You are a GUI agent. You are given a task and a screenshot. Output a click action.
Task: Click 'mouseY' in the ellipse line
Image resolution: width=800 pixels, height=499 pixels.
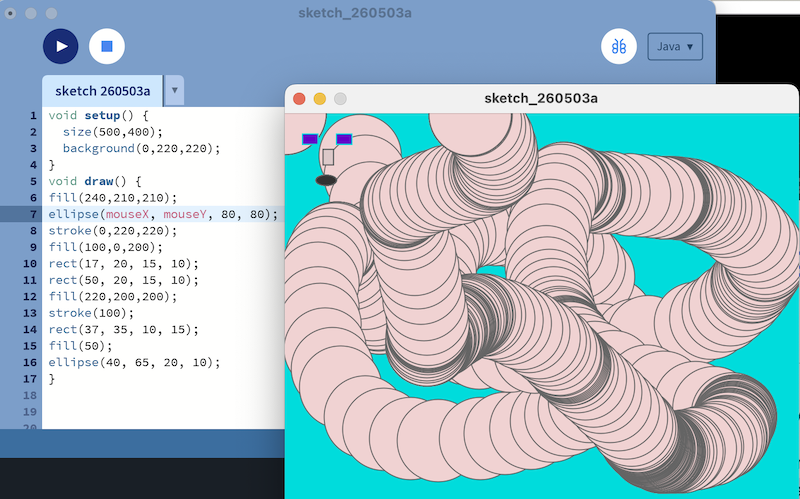185,214
